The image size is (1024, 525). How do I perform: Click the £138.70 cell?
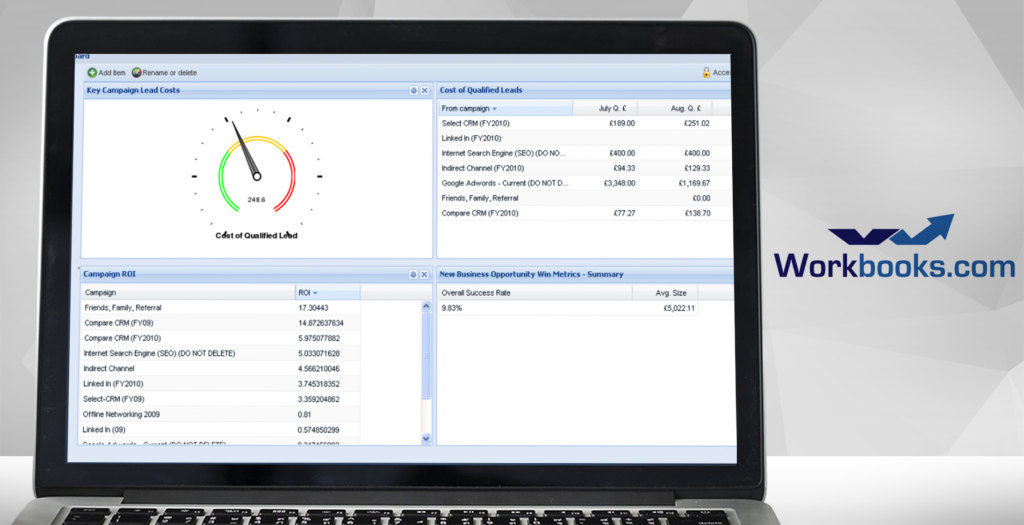pyautogui.click(x=697, y=213)
